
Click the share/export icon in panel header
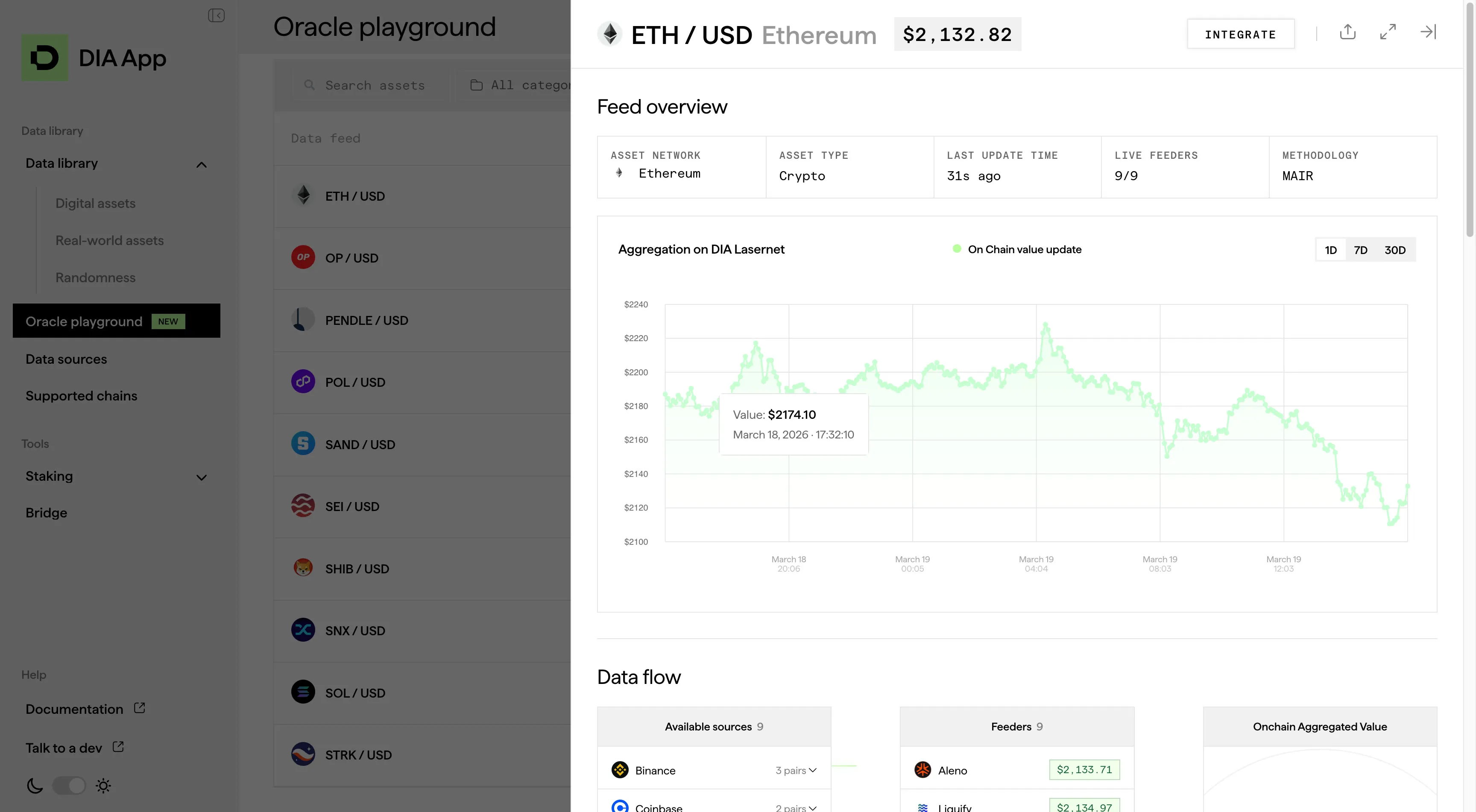pos(1347,32)
